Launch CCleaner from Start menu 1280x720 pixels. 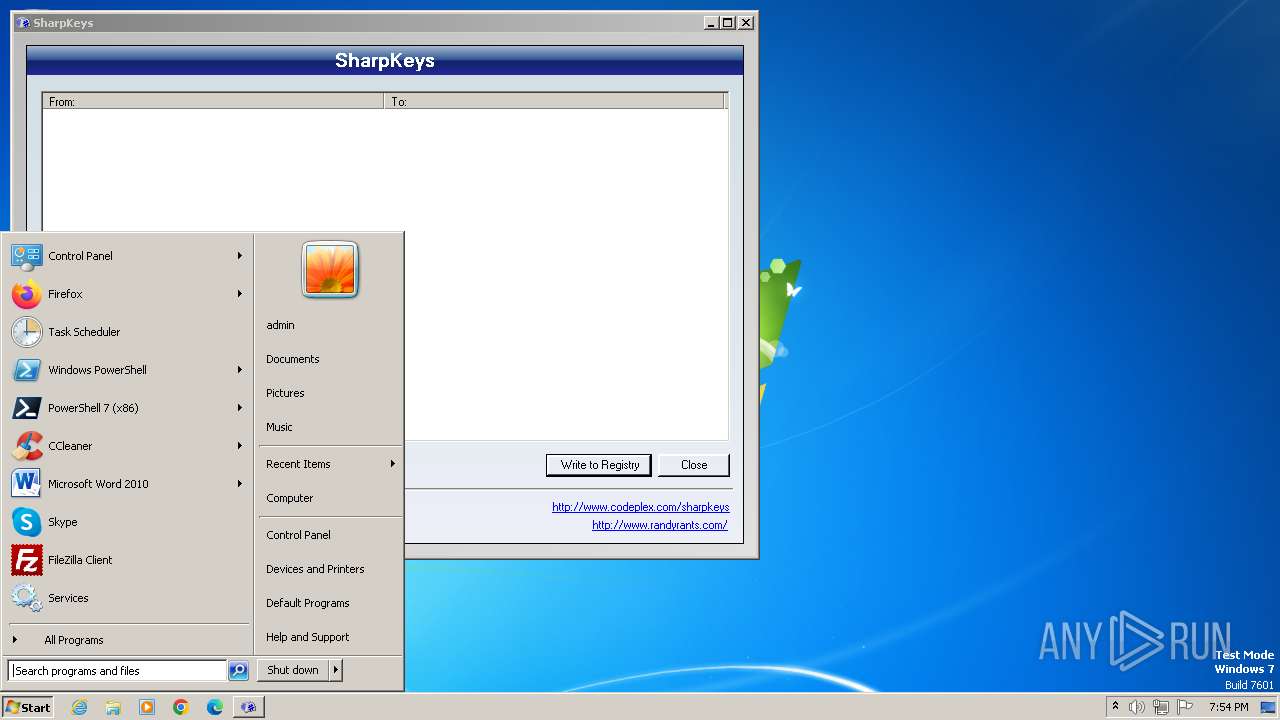tap(128, 446)
